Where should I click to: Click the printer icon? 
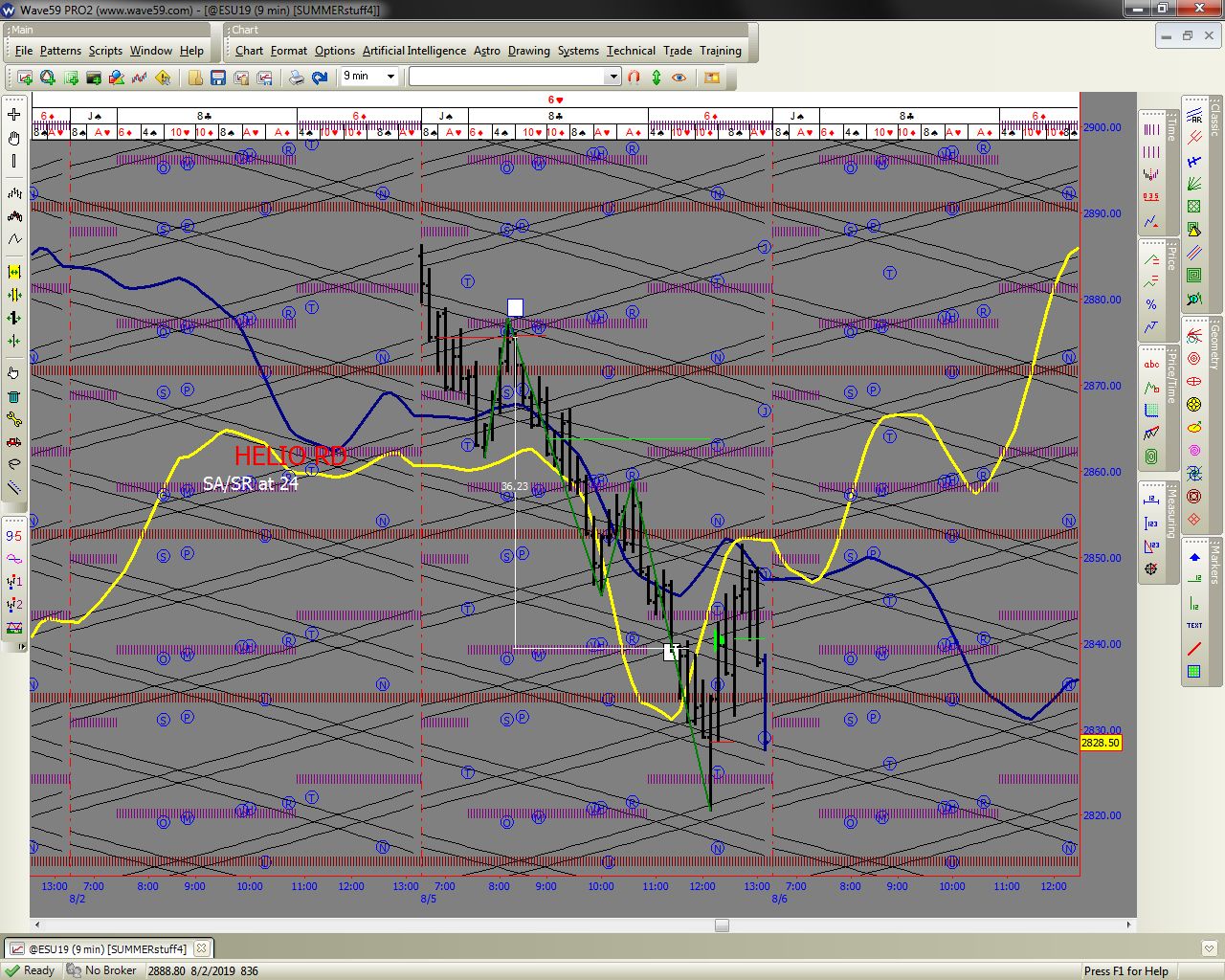tap(297, 78)
